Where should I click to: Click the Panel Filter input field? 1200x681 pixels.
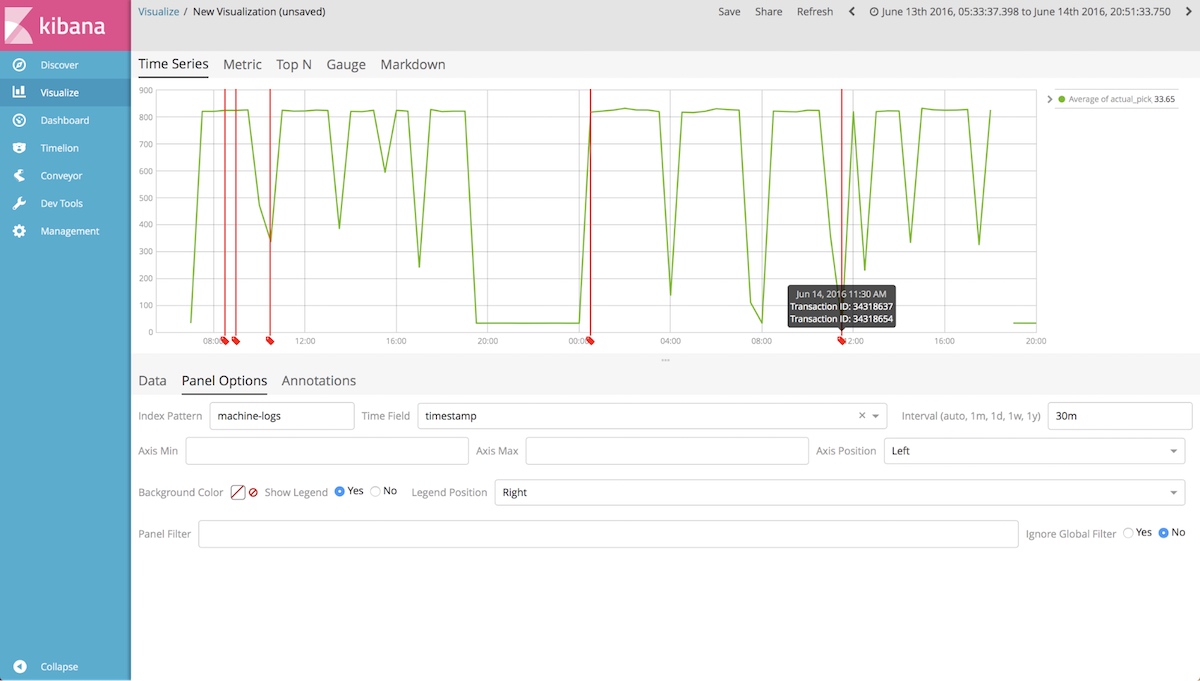pyautogui.click(x=608, y=534)
